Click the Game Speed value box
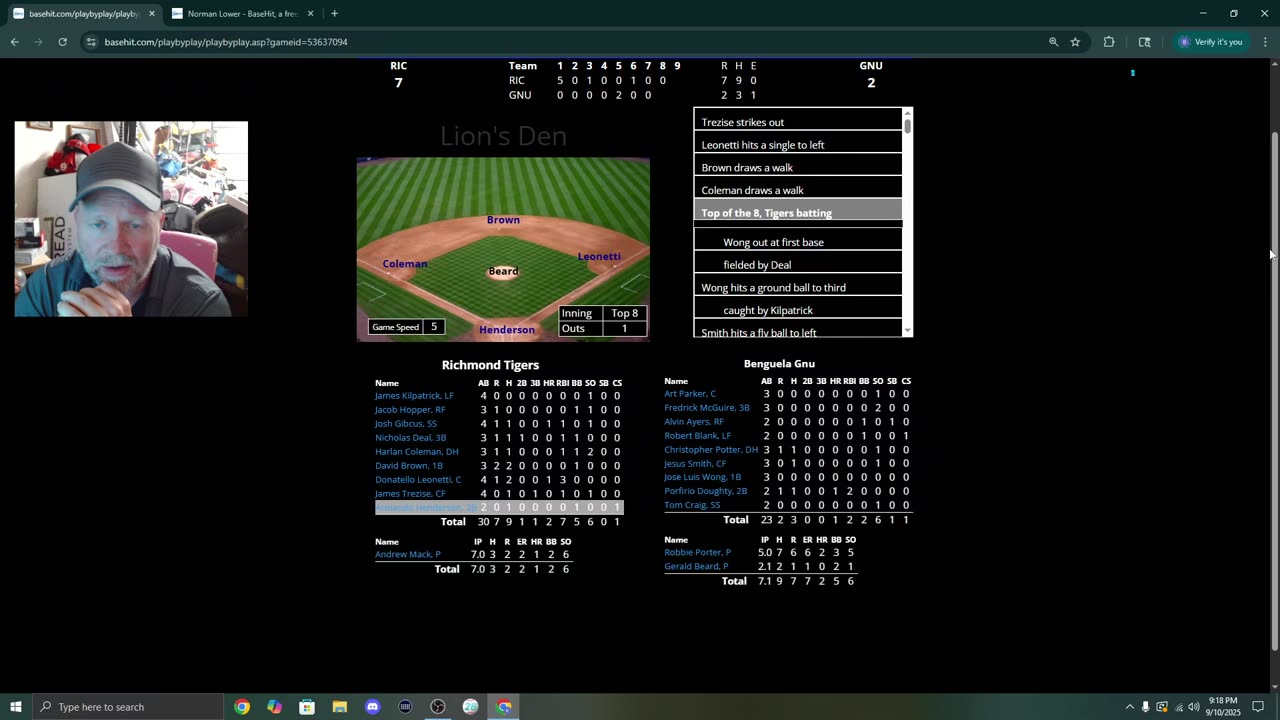Screen dimensions: 1280x720 click(434, 327)
